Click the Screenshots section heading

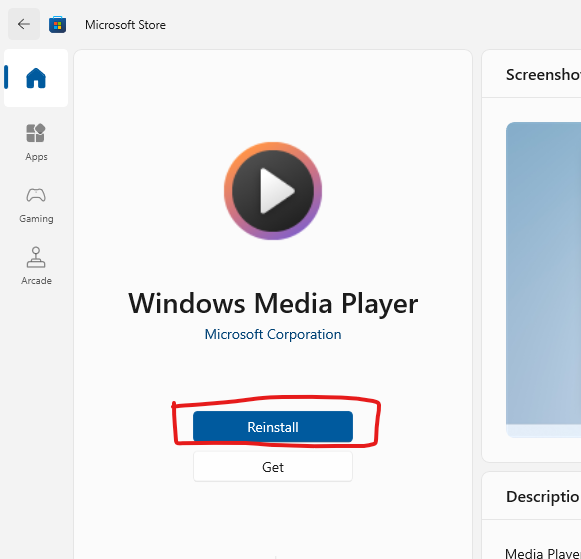coord(543,75)
